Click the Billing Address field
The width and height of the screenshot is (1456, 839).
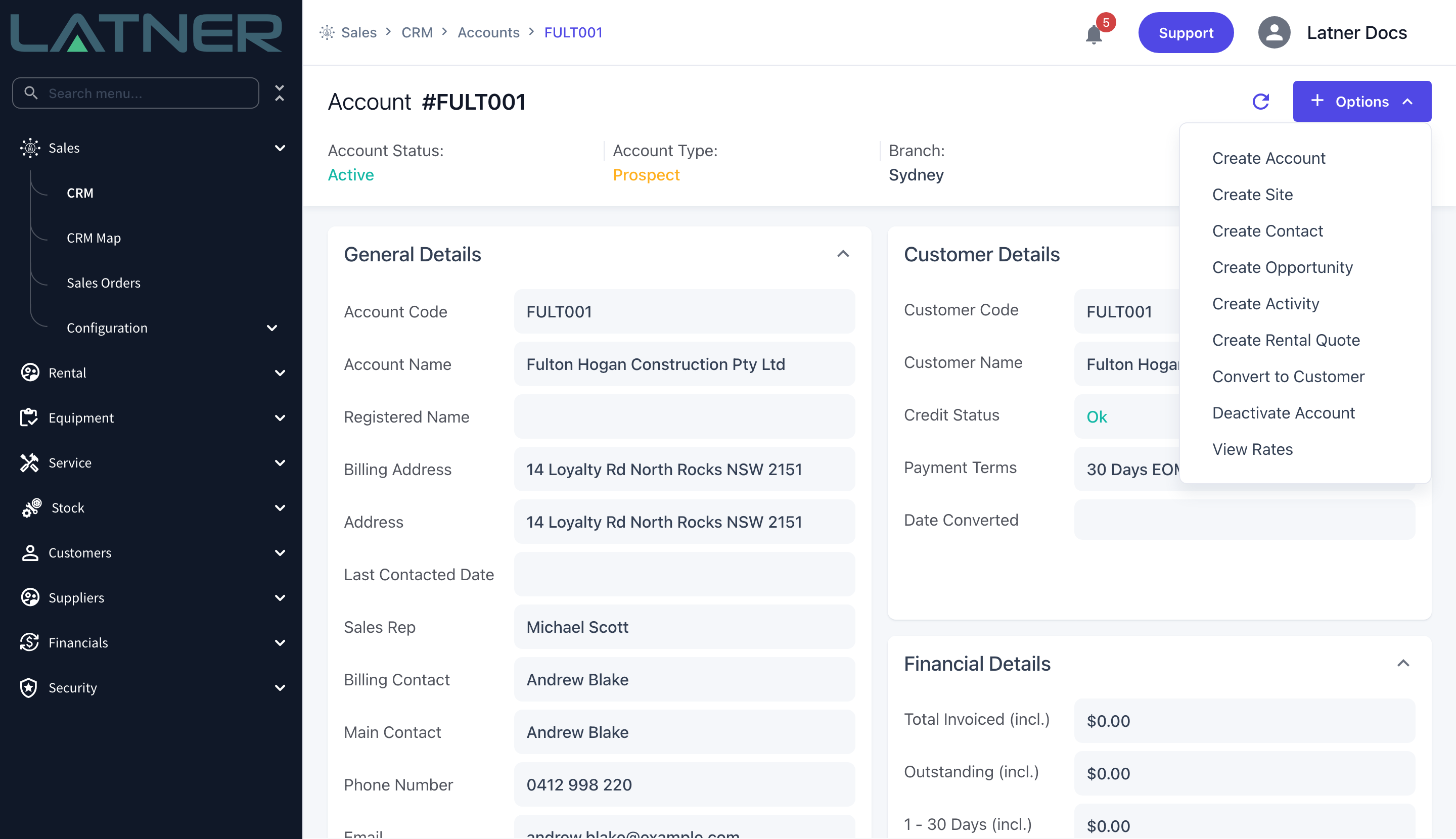coord(684,469)
